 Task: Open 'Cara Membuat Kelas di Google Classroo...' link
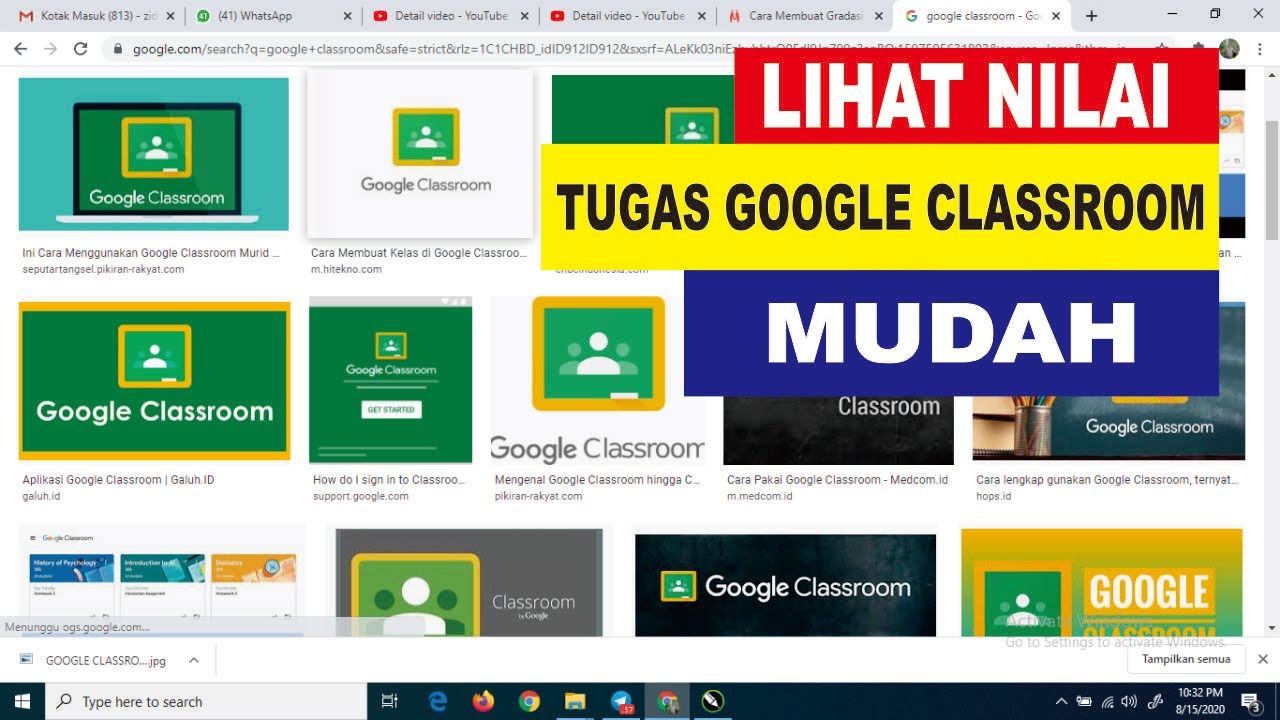[418, 253]
